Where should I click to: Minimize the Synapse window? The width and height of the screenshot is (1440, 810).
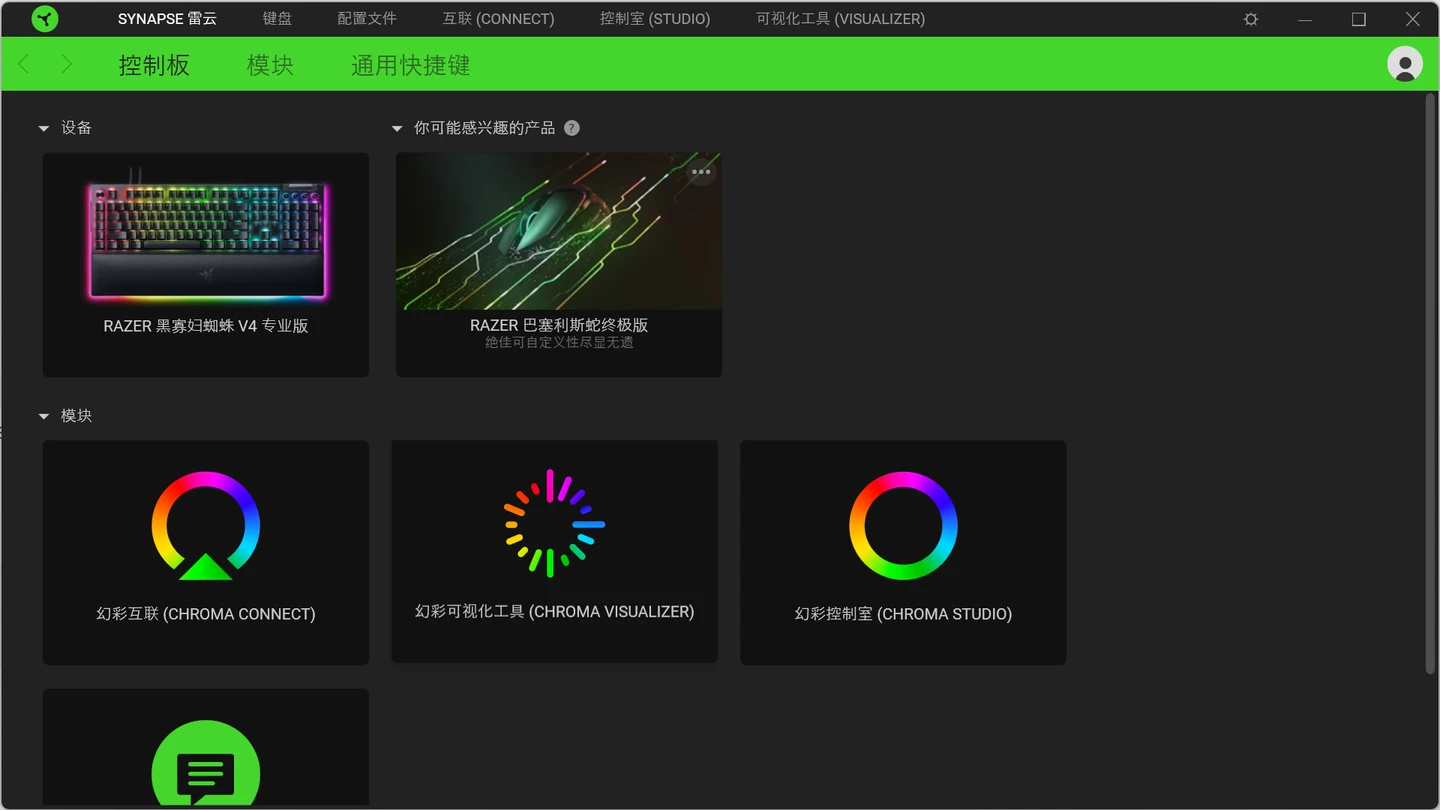coord(1305,19)
